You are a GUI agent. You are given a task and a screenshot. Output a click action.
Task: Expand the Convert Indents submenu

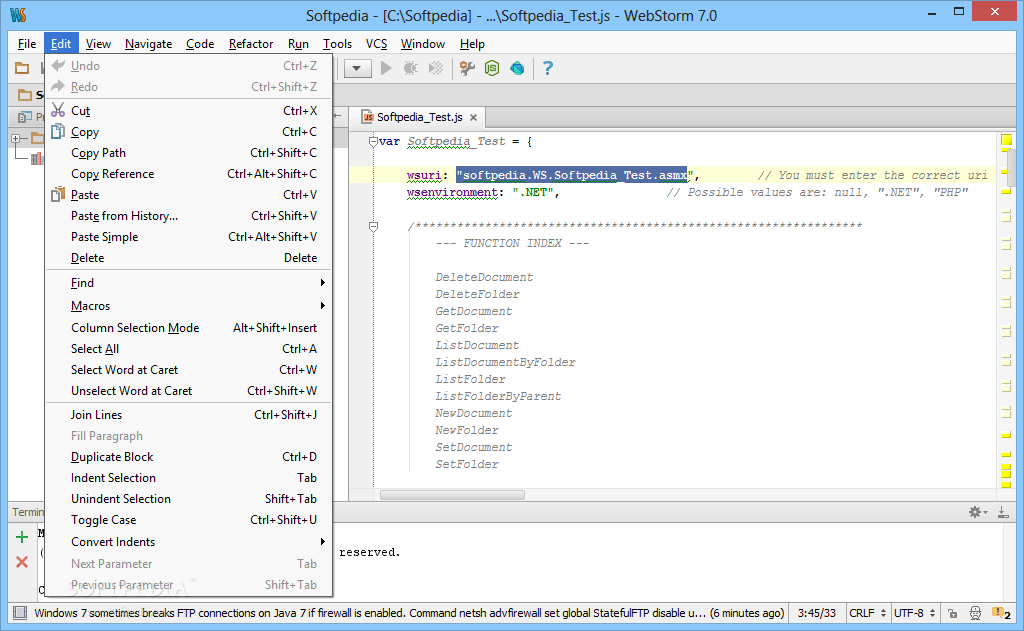[189, 542]
